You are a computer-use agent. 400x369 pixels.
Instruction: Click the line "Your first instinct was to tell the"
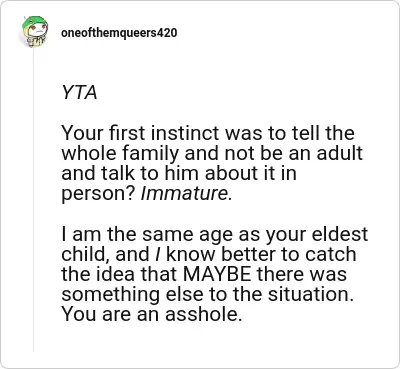click(x=208, y=133)
